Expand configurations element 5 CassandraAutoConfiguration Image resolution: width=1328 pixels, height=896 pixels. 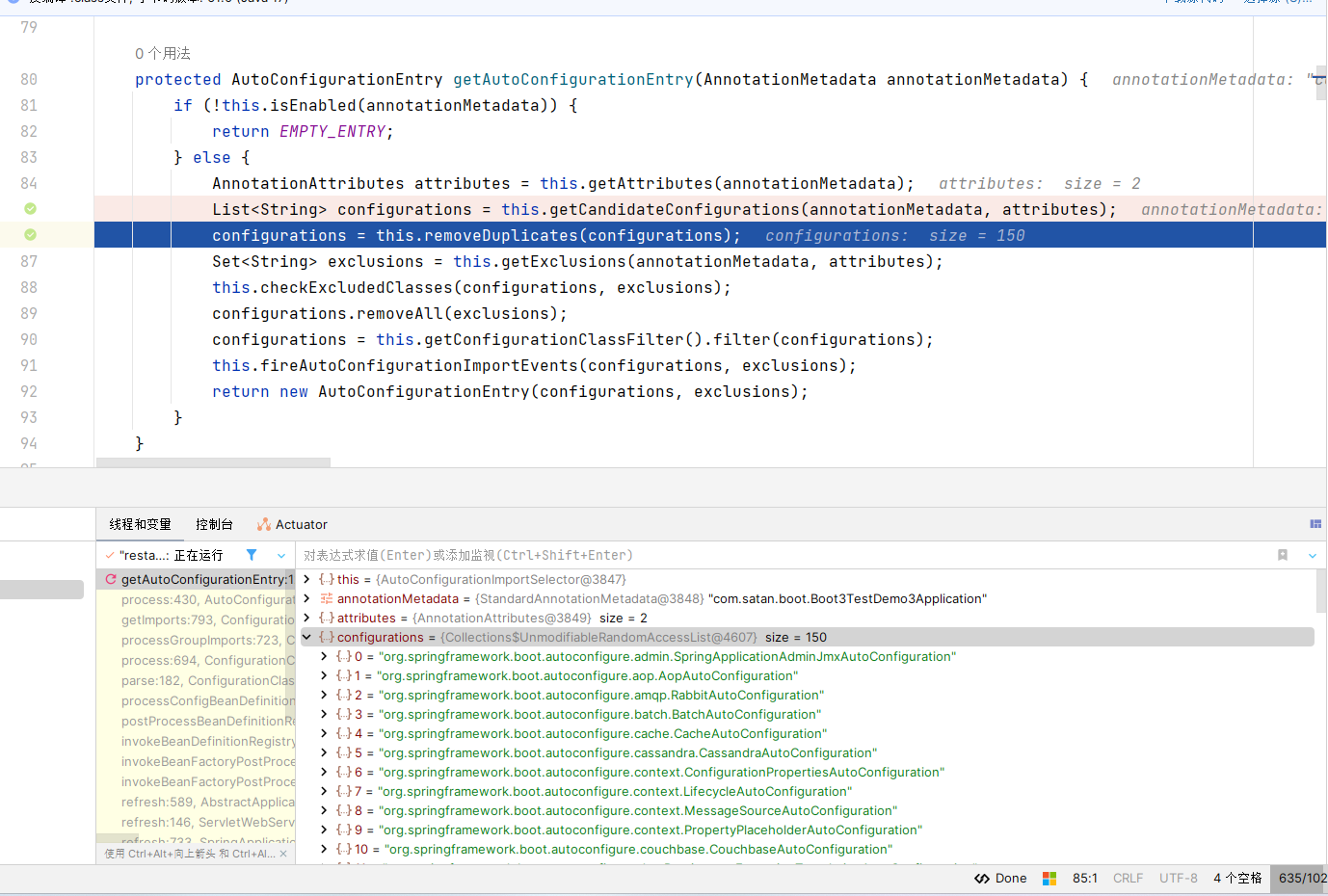click(324, 752)
